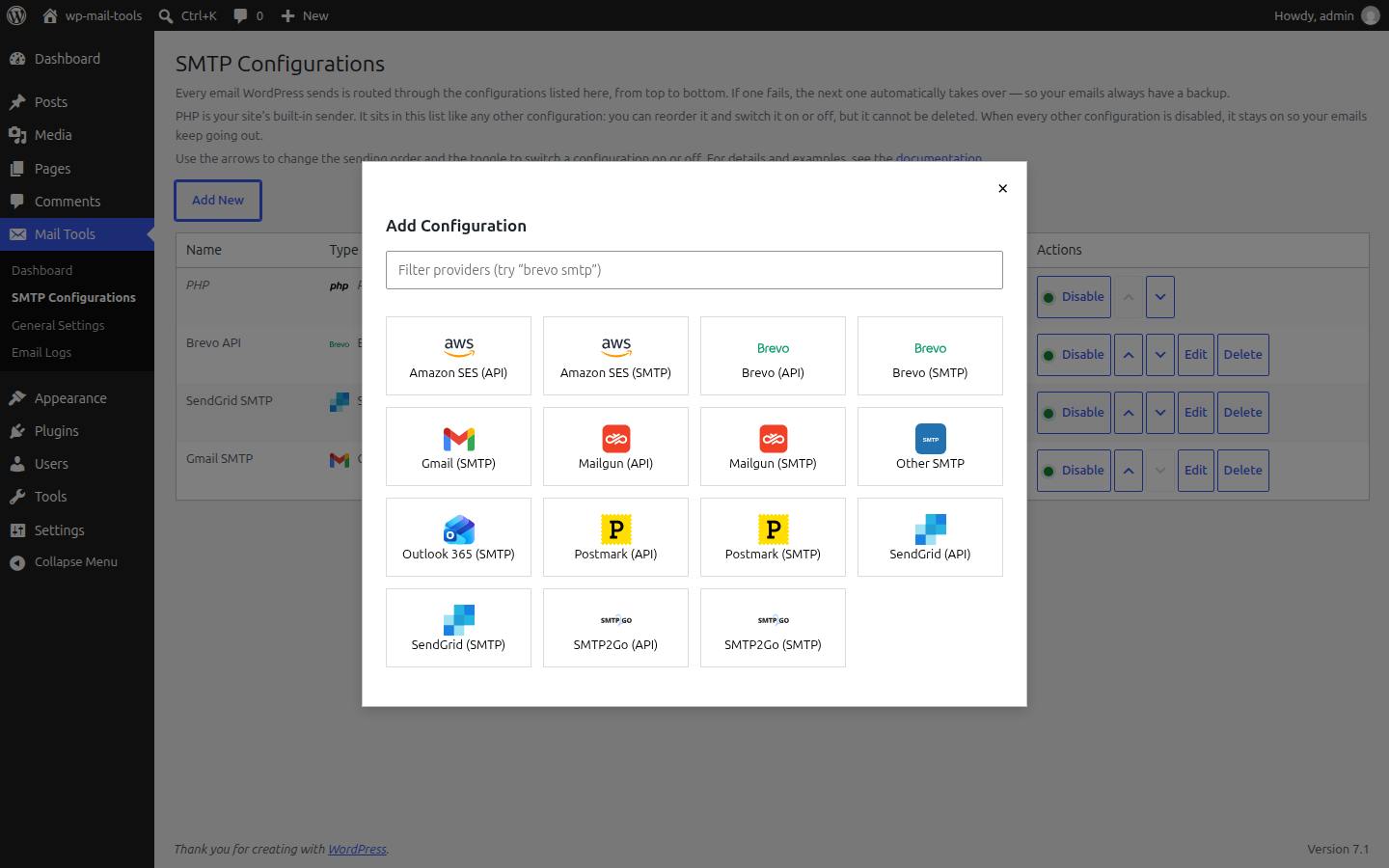This screenshot has width=1389, height=868.
Task: Open the Howdy, admin account menu
Action: 1326,15
